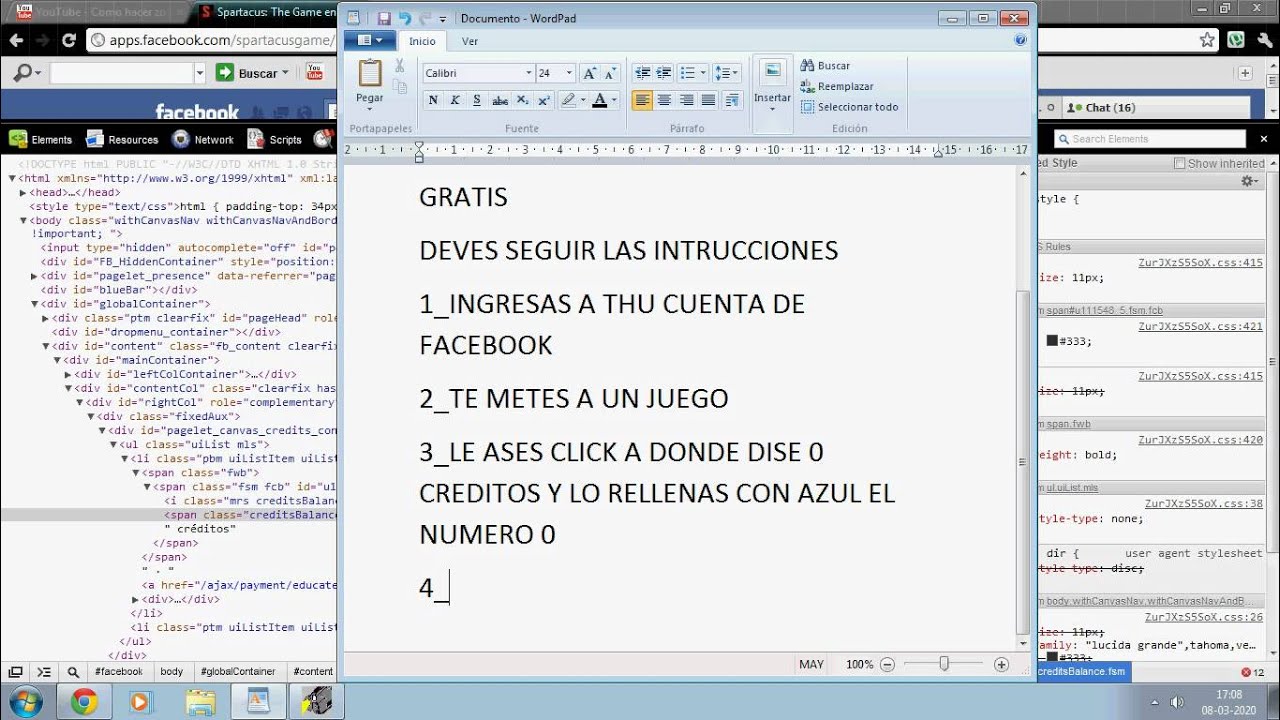This screenshot has height=720, width=1280.
Task: Bookmark the page with the star icon
Action: (x=1207, y=40)
